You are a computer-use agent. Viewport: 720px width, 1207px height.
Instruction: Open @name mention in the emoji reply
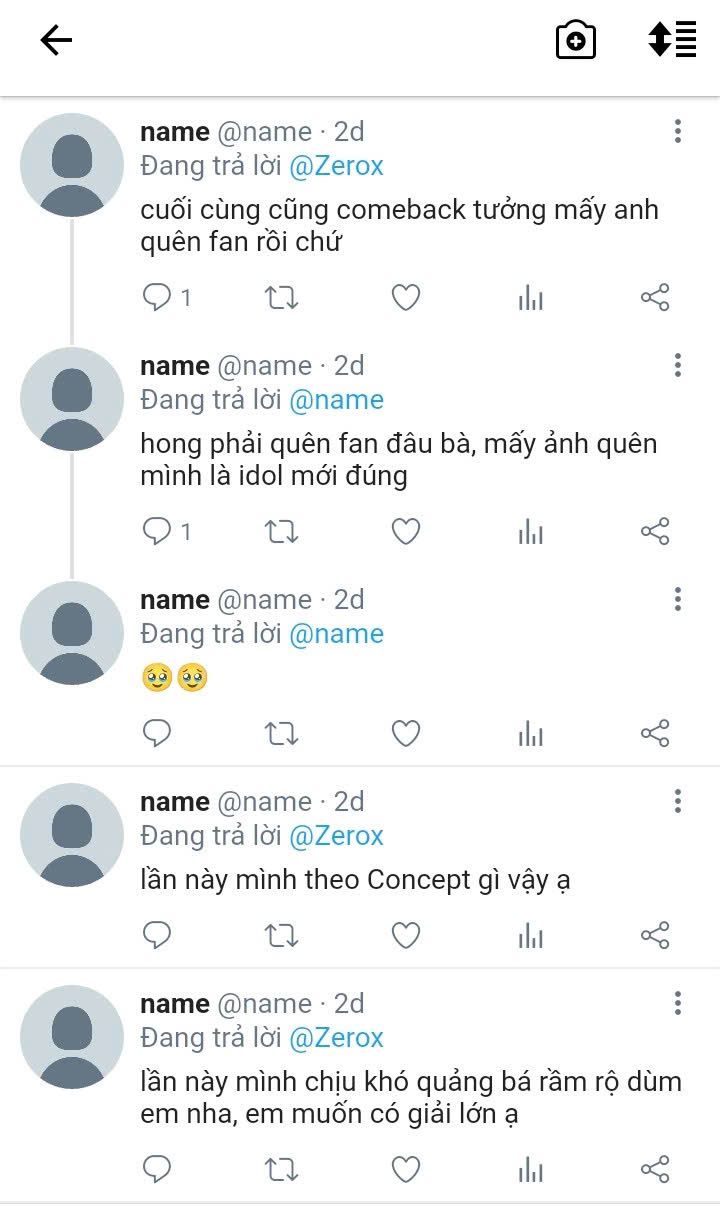336,634
